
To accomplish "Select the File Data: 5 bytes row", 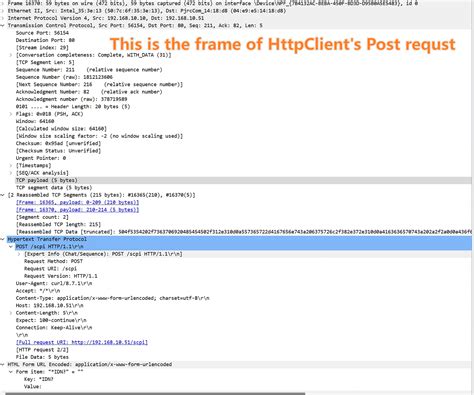I will [x=42, y=357].
